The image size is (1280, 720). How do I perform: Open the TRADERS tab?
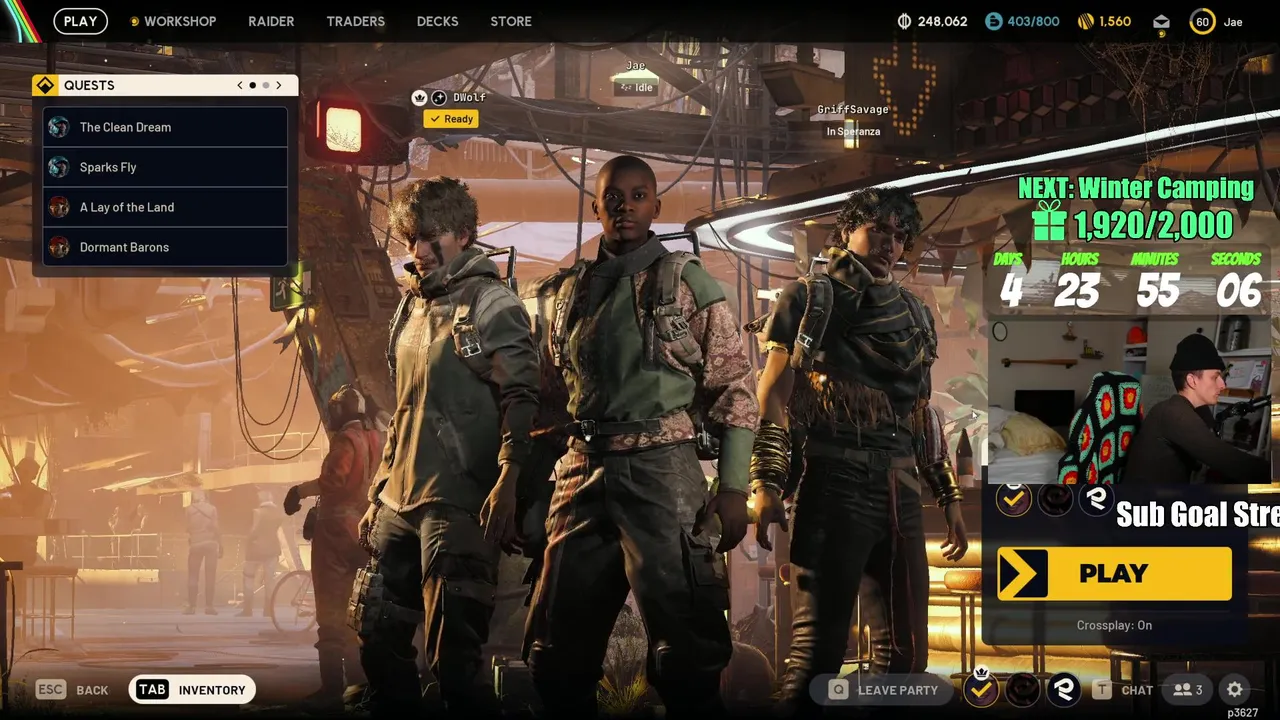355,21
